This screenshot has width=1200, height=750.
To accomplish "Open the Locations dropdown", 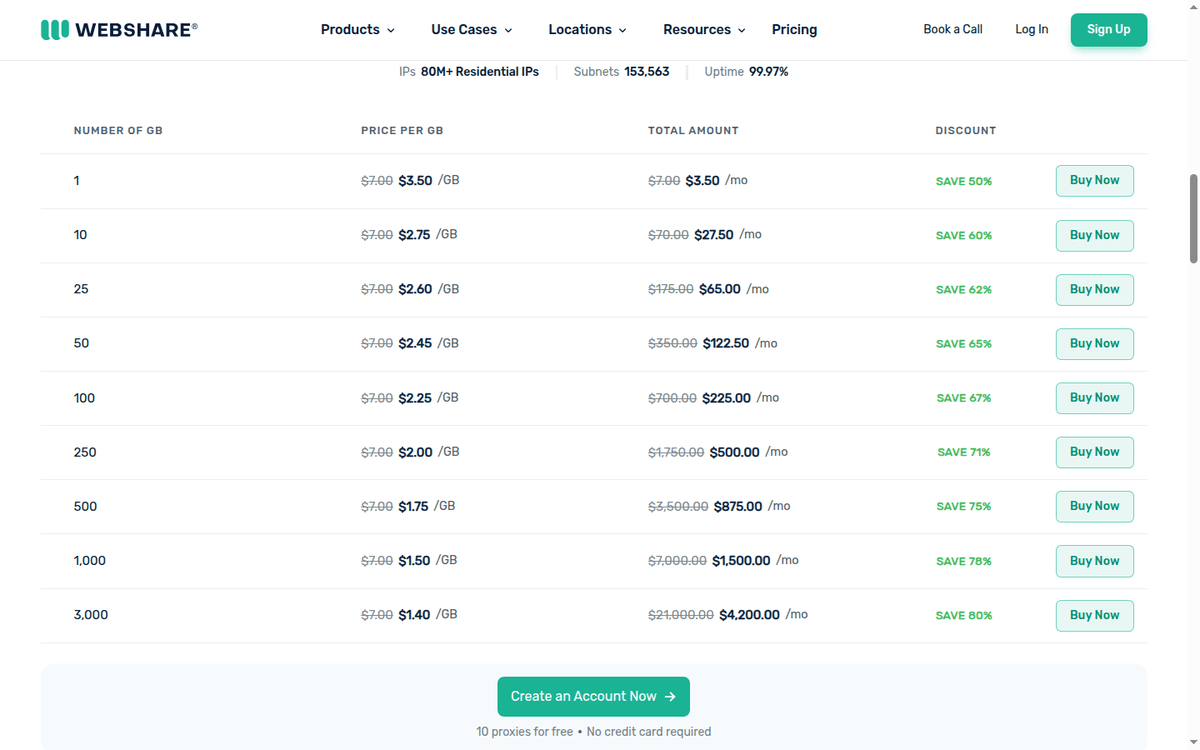I will (587, 30).
